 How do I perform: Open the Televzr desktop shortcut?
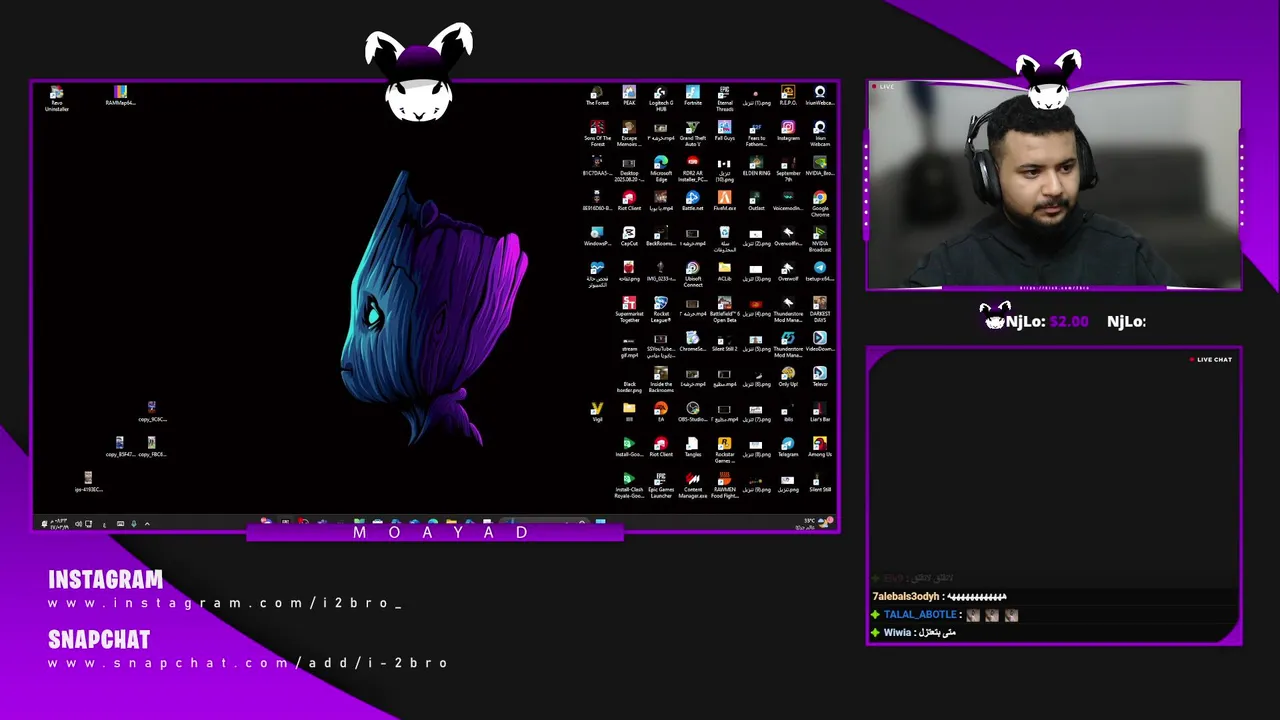tap(820, 376)
